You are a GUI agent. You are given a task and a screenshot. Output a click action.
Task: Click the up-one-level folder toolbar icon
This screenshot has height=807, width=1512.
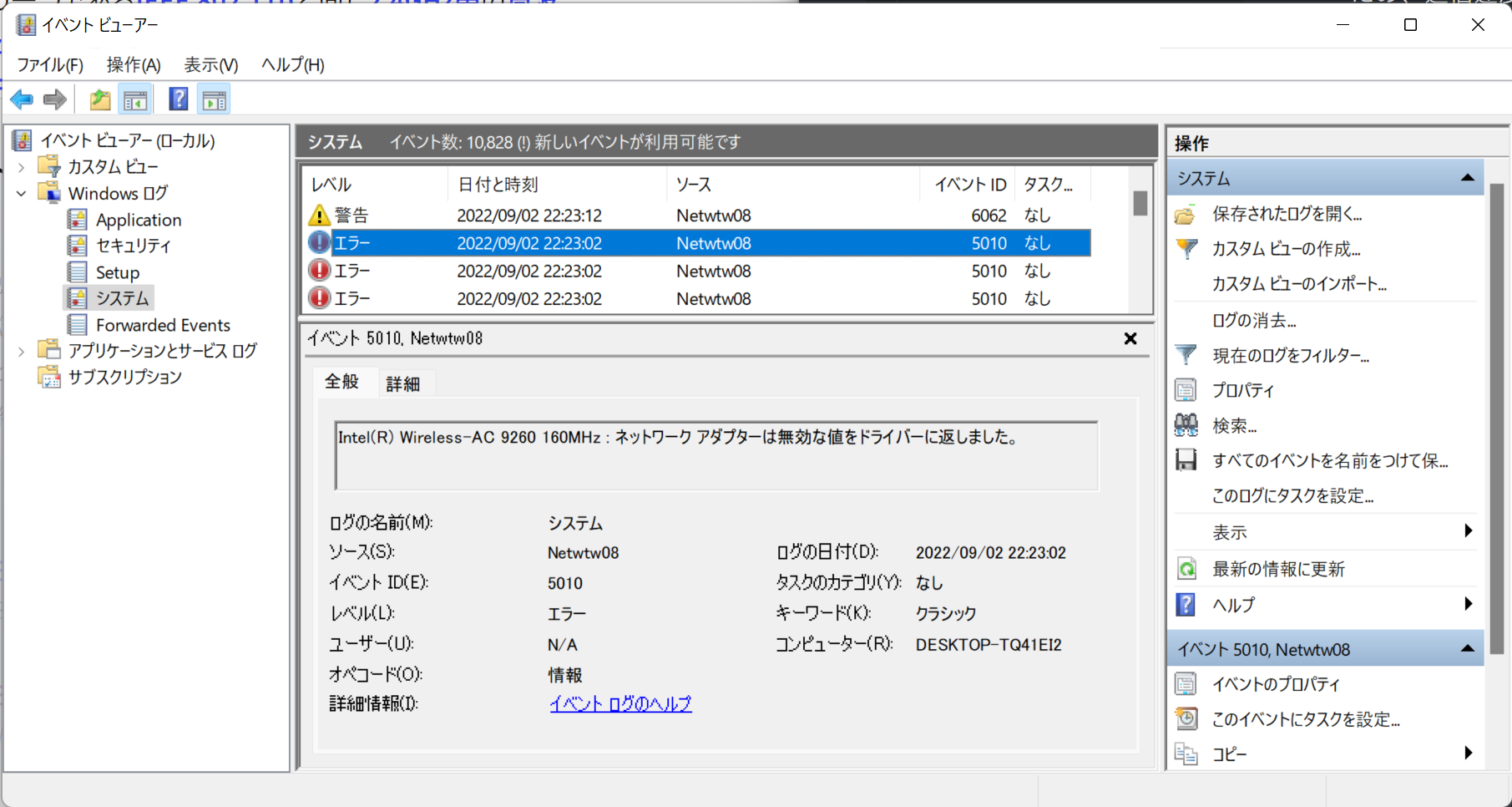click(100, 100)
